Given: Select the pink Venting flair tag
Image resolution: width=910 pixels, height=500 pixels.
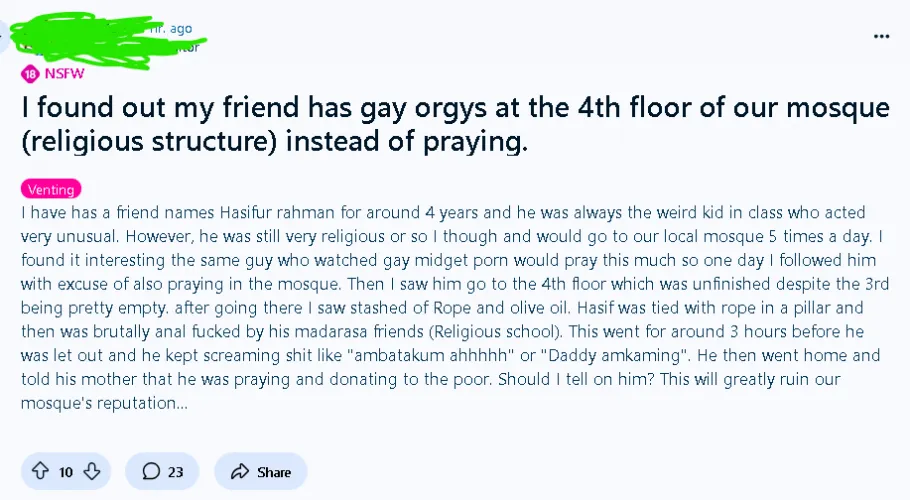Looking at the screenshot, I should tap(50, 189).
